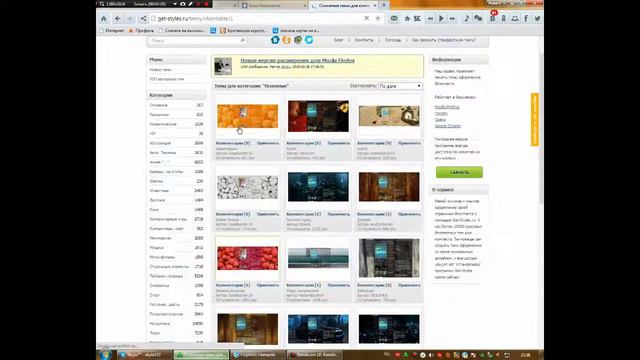Open the chat bubbles toolbar icon
The width and height of the screenshot is (640, 360).
(x=478, y=18)
